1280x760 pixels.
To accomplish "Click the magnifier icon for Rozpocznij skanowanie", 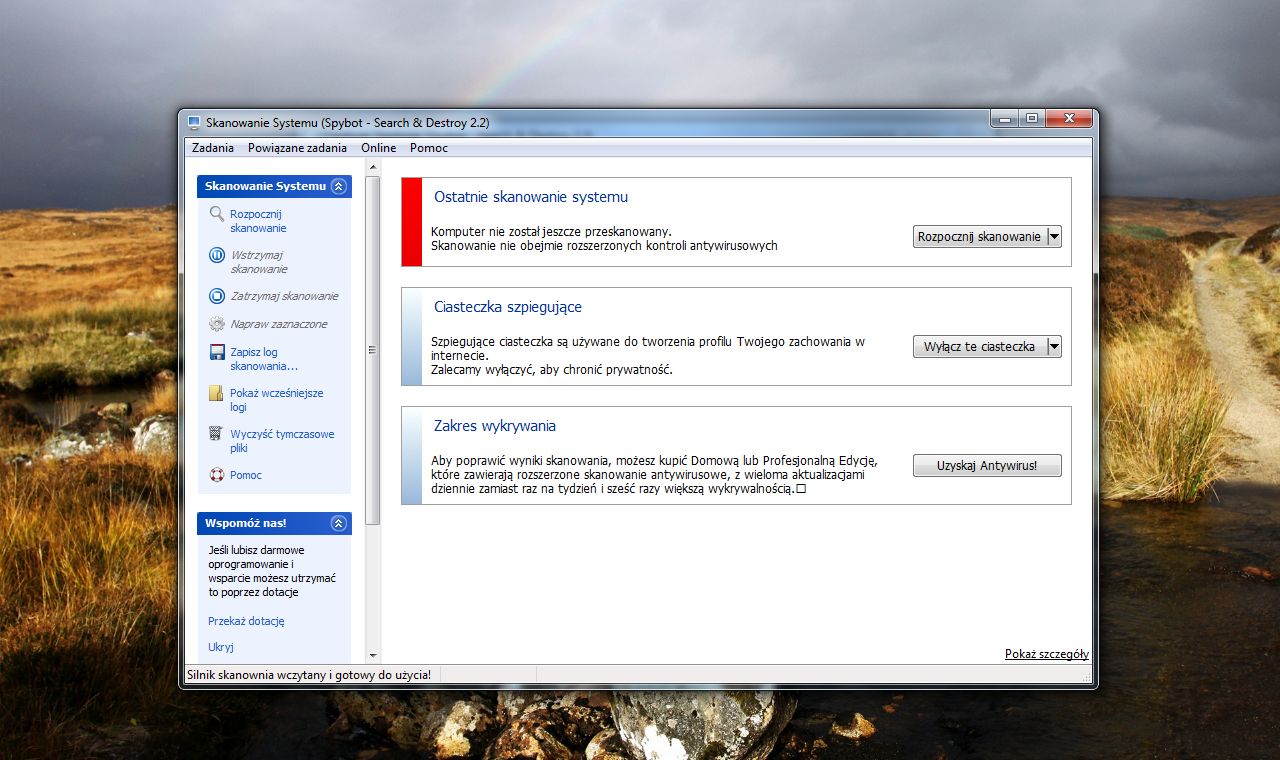I will click(x=217, y=214).
